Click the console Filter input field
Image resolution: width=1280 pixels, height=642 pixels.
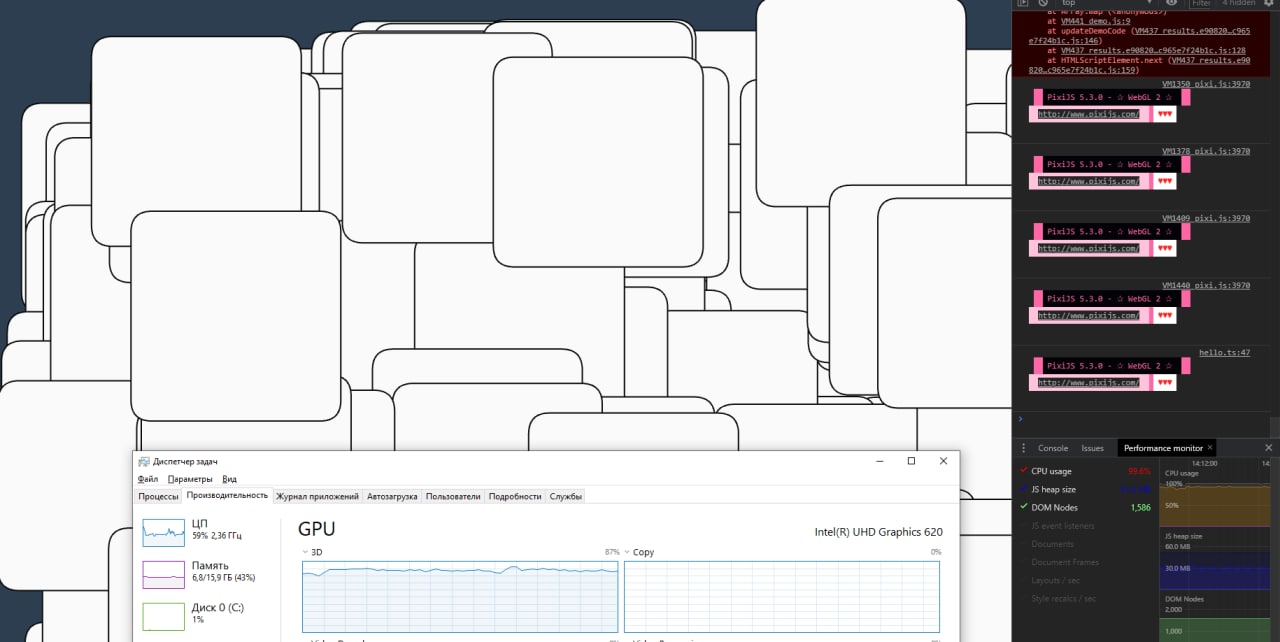(x=1201, y=3)
